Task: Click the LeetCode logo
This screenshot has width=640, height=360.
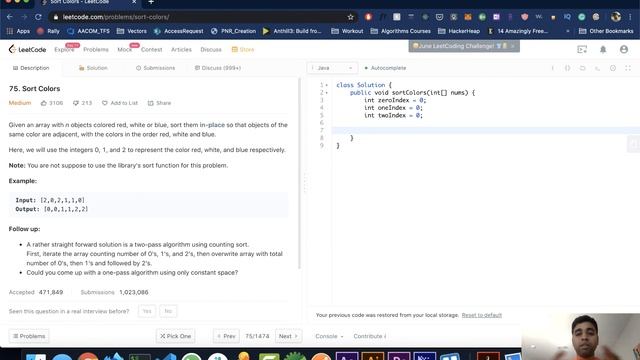Action: pyautogui.click(x=27, y=49)
